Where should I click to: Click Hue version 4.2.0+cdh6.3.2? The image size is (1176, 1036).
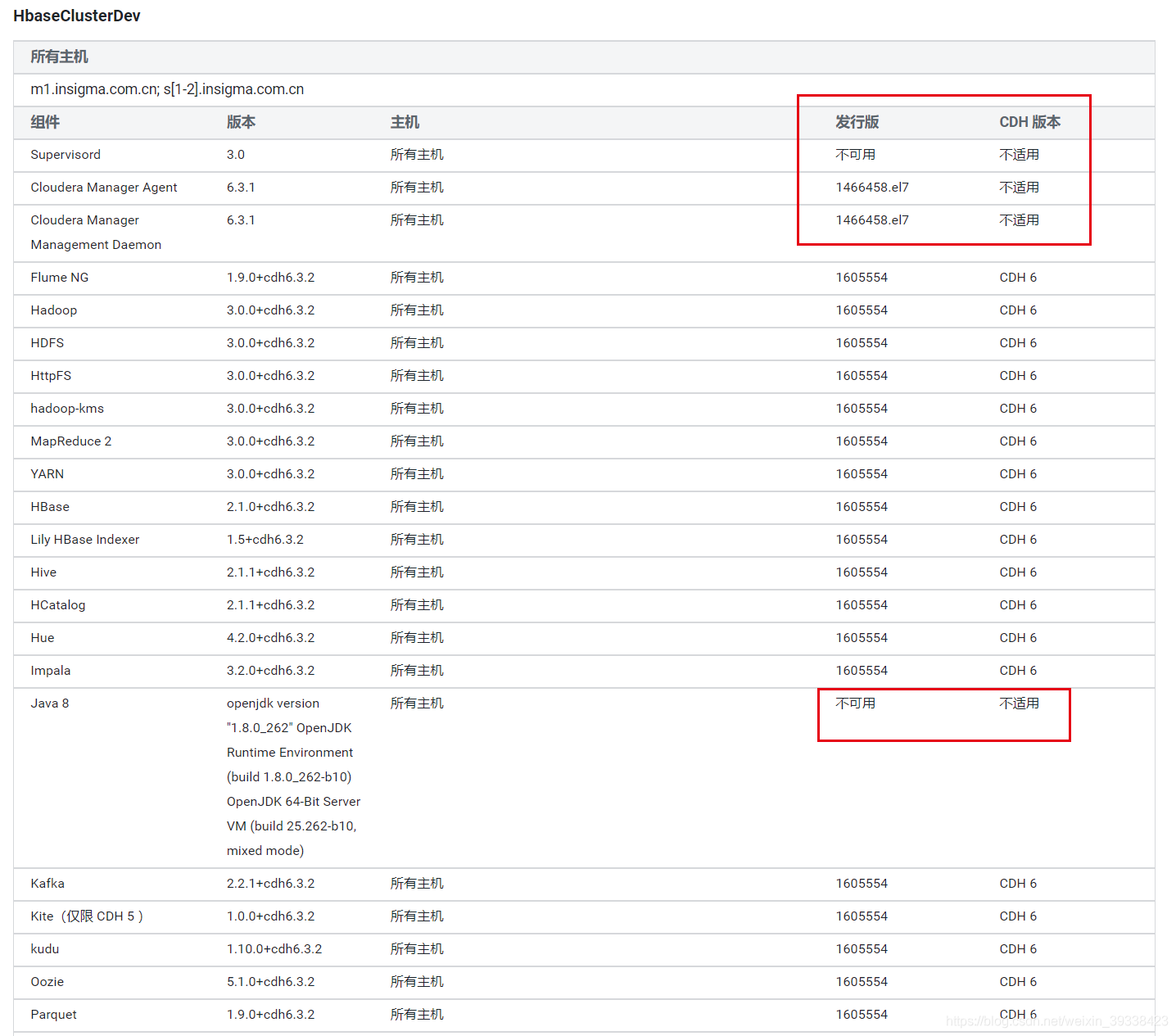[x=271, y=638]
